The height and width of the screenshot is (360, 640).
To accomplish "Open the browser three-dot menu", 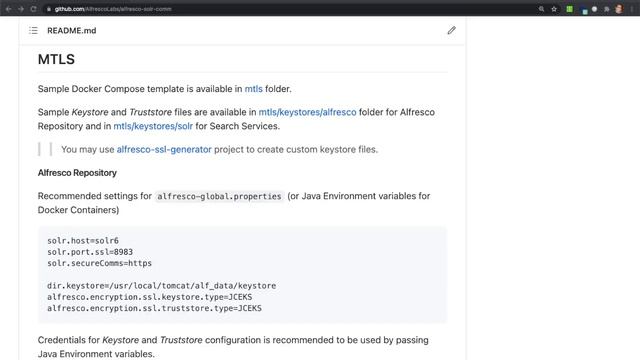I will coord(632,9).
